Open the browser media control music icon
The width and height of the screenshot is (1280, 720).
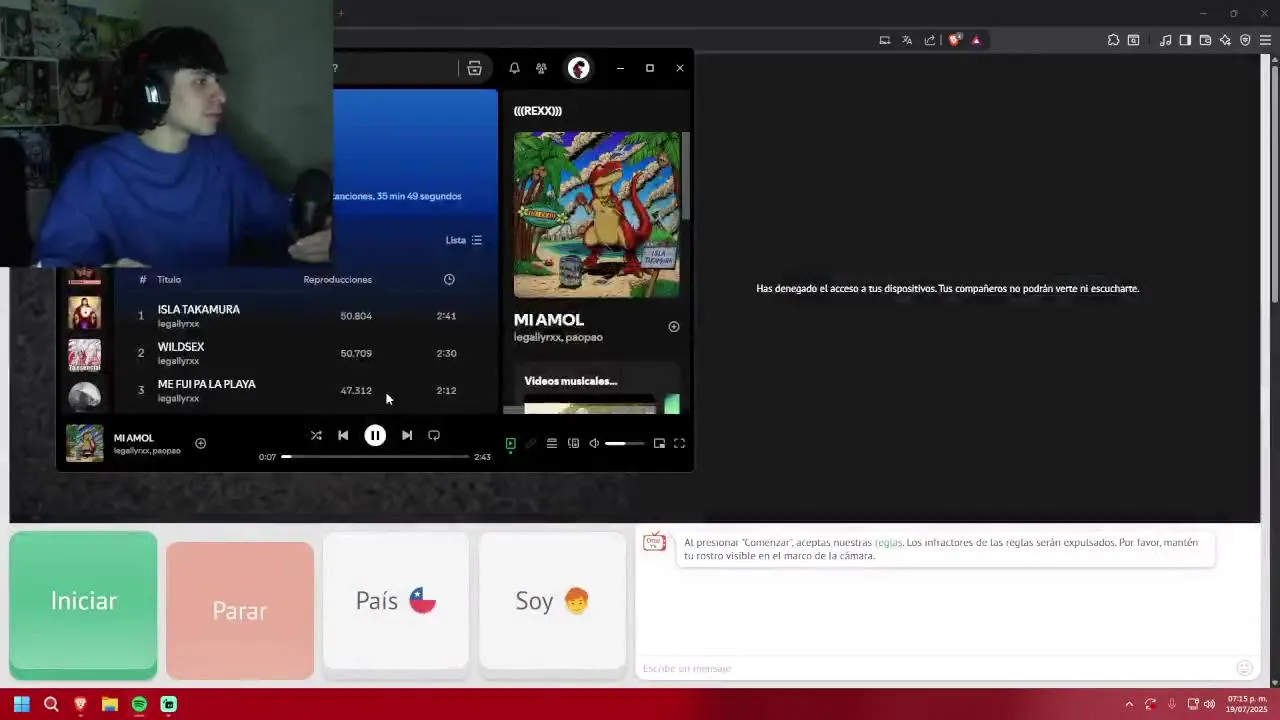click(x=1165, y=40)
